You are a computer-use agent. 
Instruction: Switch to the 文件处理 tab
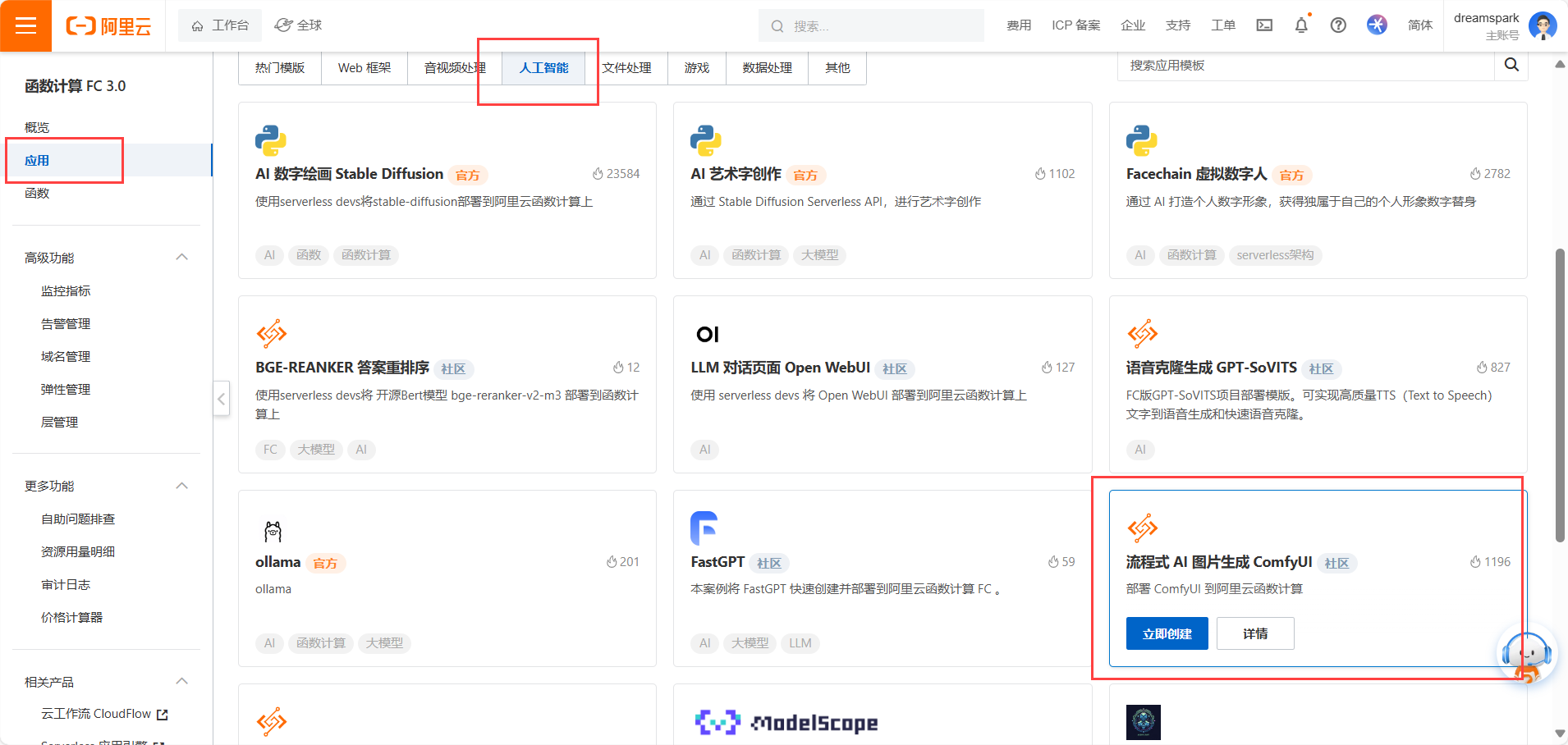[626, 68]
